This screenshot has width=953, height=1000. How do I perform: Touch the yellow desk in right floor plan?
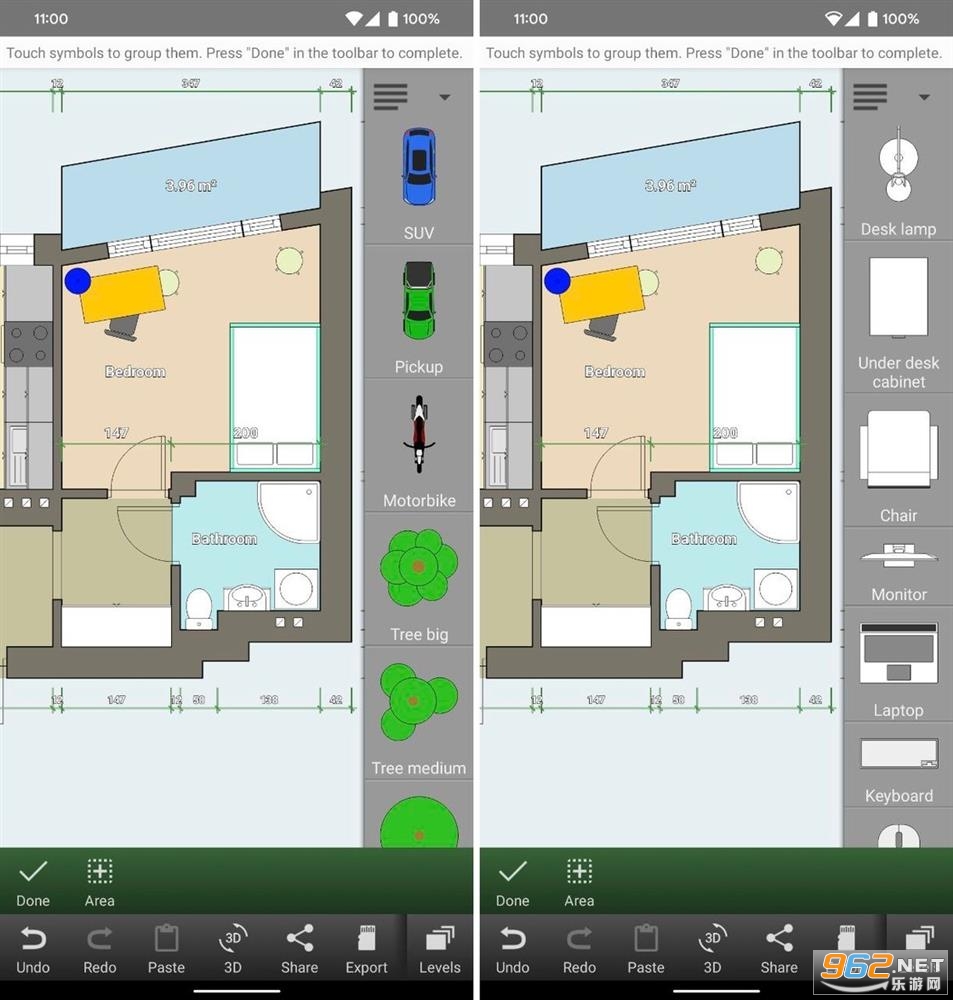(x=602, y=294)
